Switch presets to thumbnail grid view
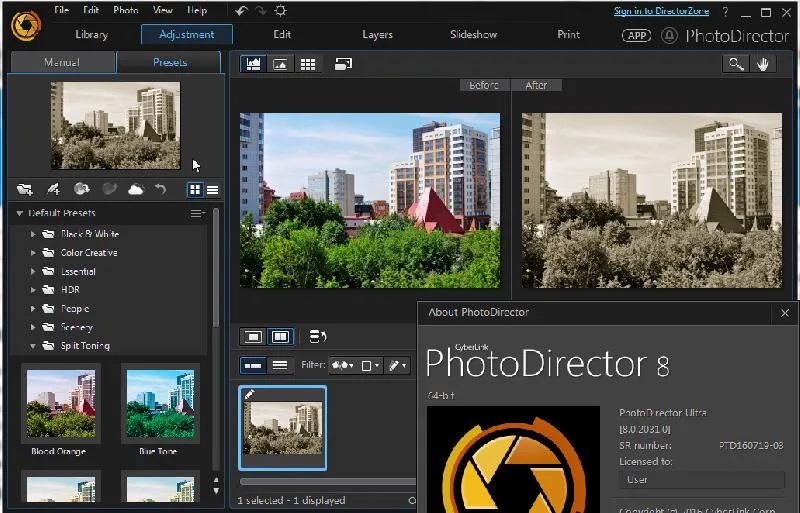Screen dimensions: 800x513 [x=195, y=190]
